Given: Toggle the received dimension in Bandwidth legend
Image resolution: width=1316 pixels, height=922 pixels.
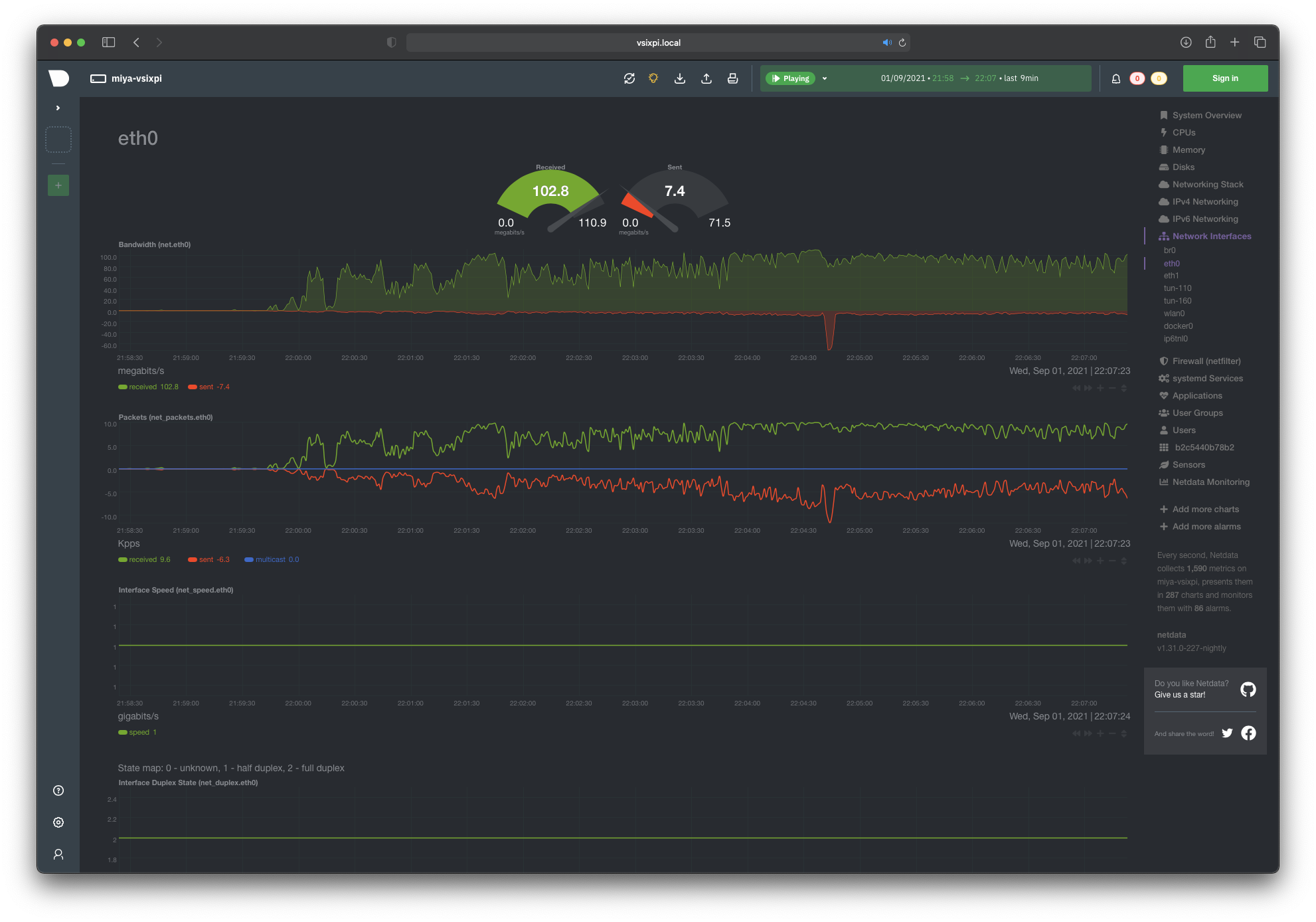Looking at the screenshot, I should tap(142, 387).
